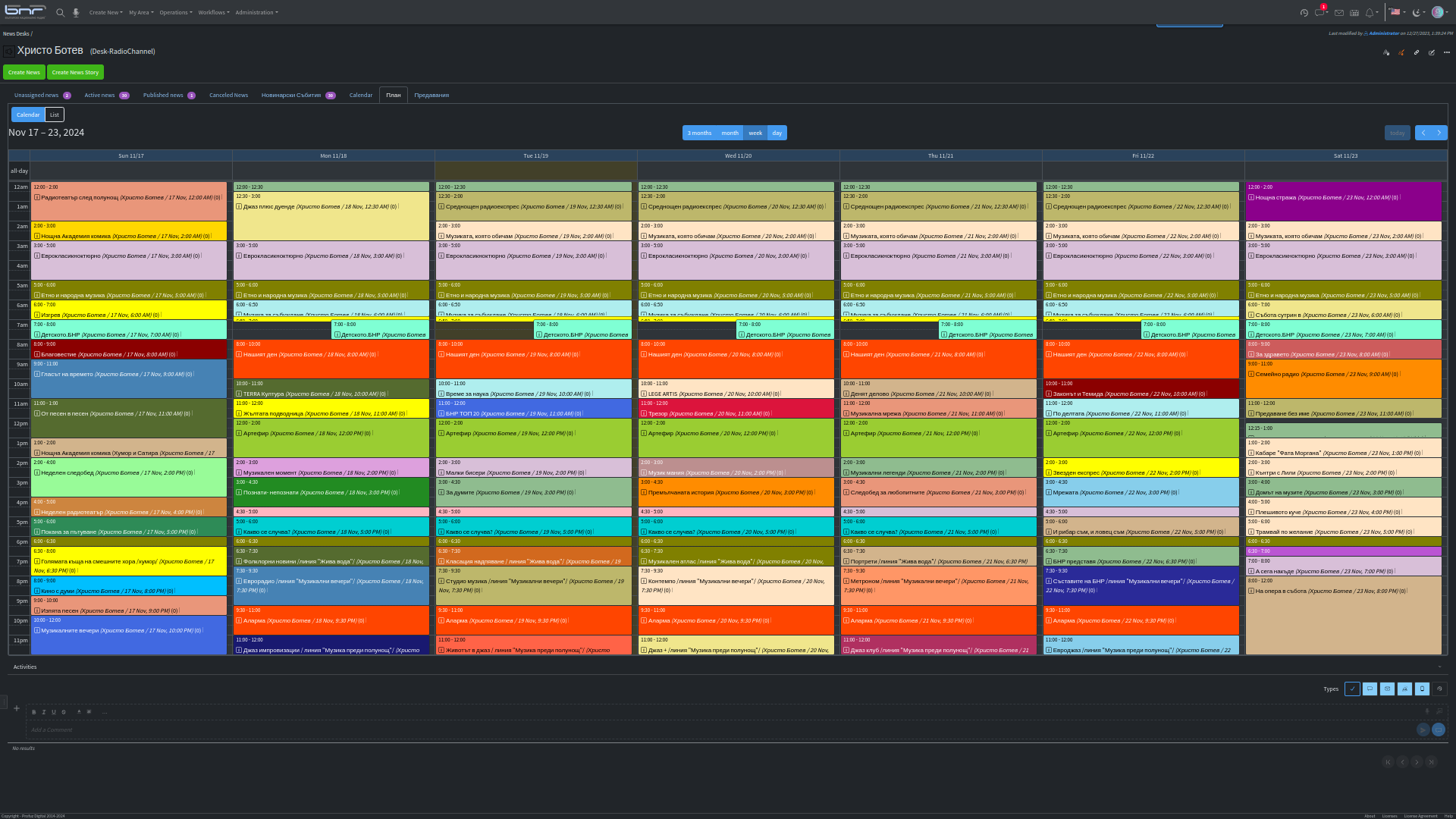Open the three-dots more options
Screen dimensions: 1456x819
1447,52
